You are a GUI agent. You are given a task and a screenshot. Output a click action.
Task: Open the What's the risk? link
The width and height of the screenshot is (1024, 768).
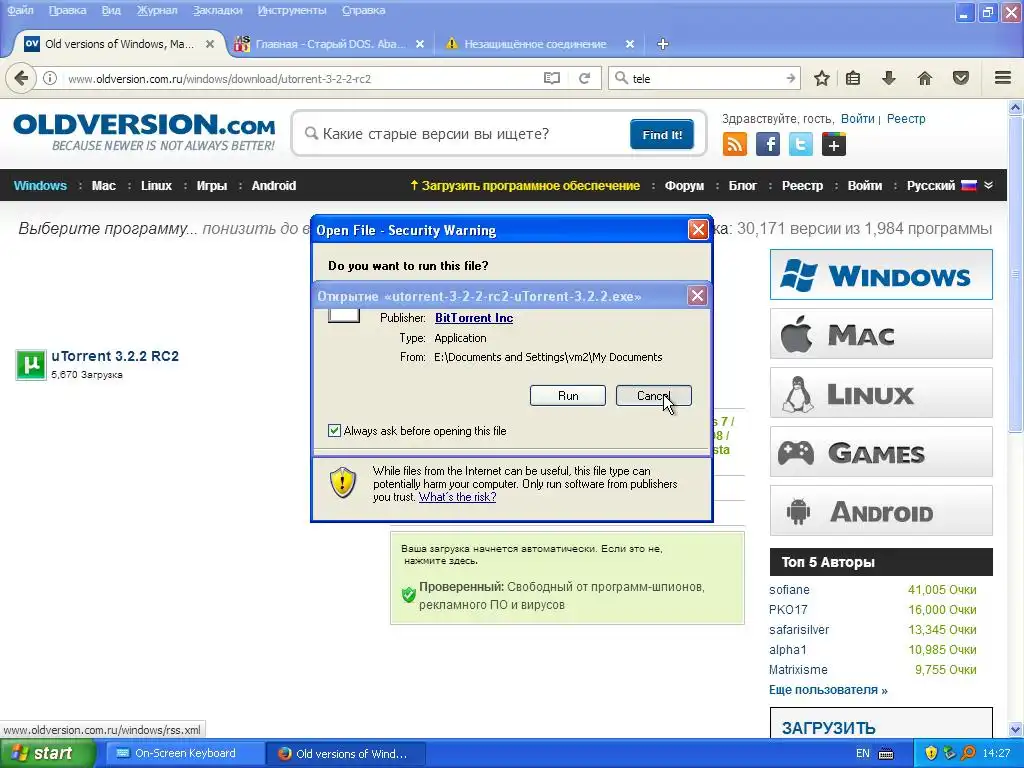tap(457, 497)
